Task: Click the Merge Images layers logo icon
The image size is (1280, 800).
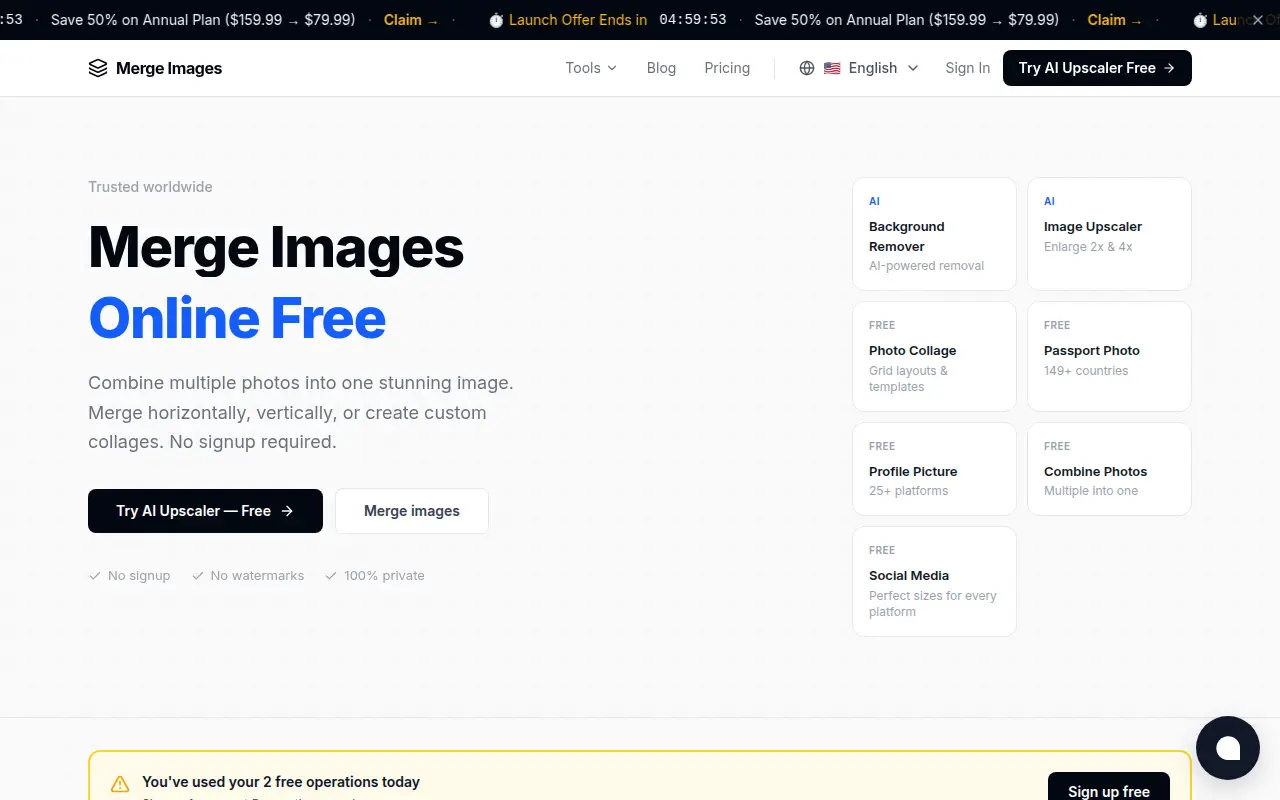Action: (x=97, y=68)
